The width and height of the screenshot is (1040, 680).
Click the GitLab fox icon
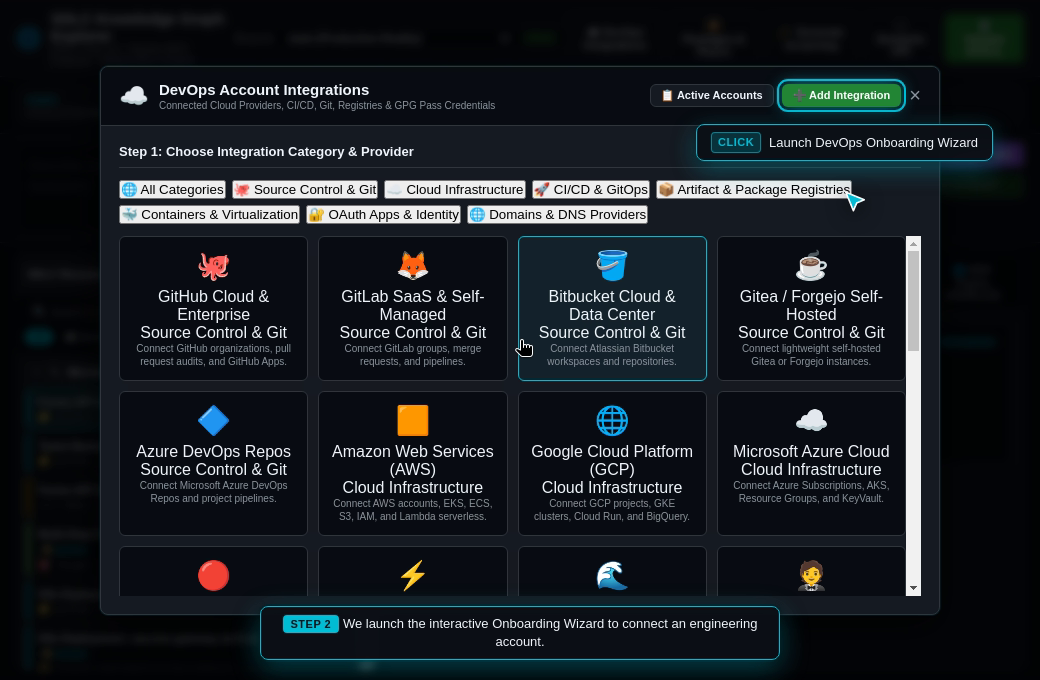pos(413,266)
